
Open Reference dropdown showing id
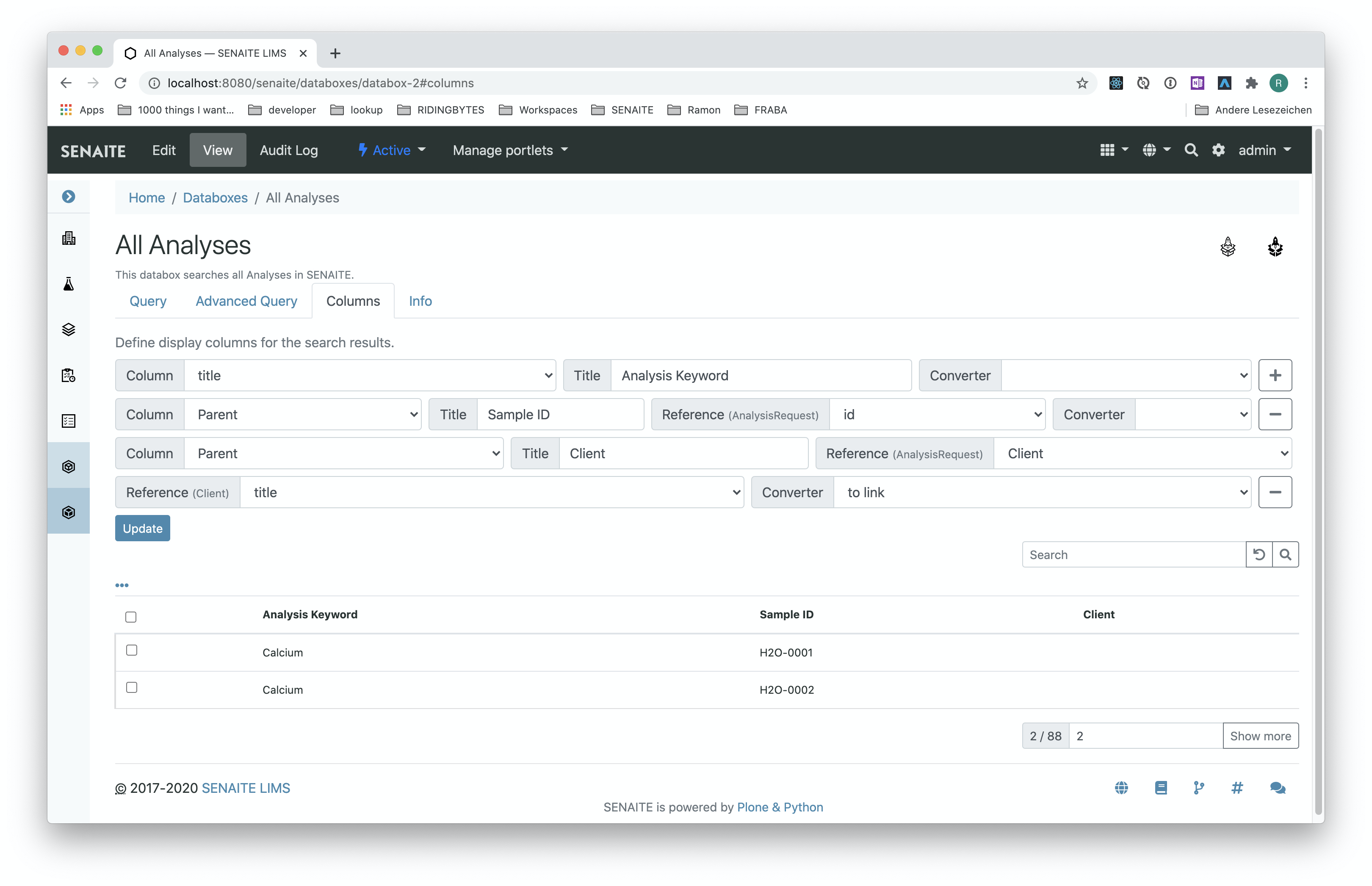[x=937, y=414]
